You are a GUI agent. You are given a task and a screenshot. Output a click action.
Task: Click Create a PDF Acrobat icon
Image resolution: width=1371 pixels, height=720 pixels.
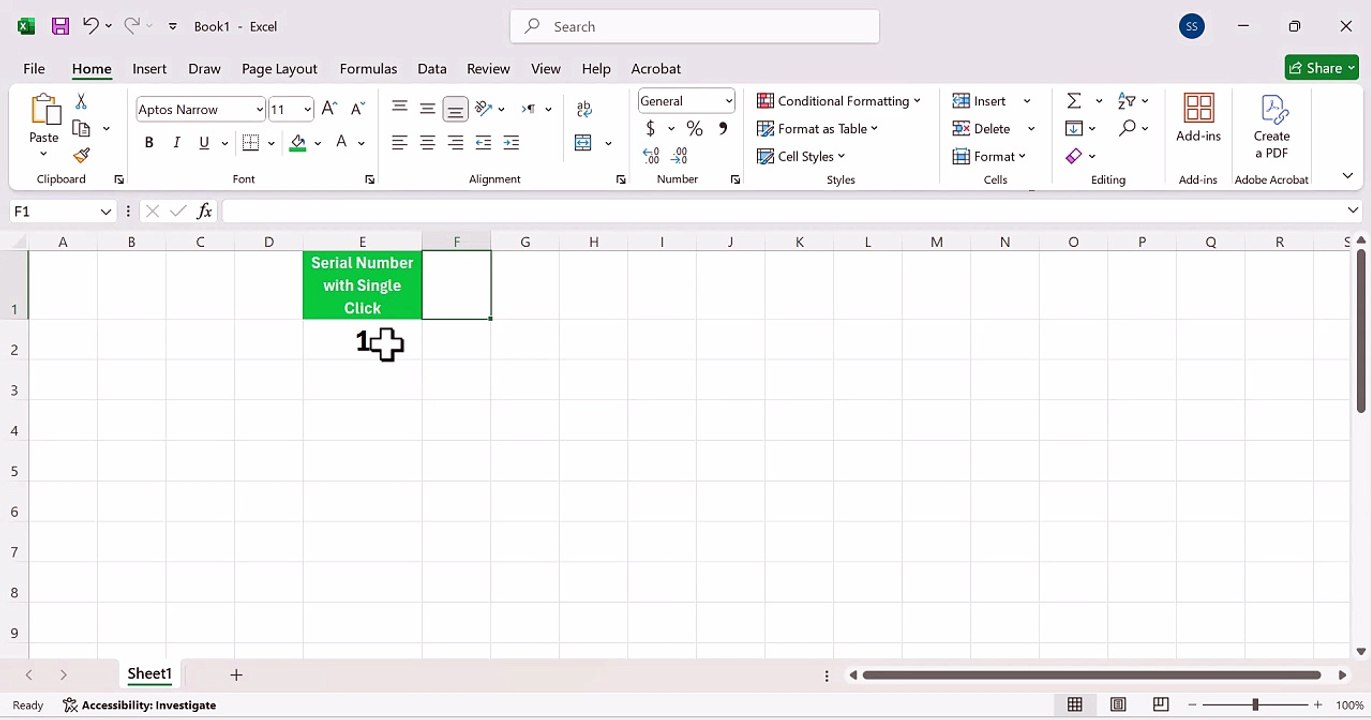pos(1272,126)
